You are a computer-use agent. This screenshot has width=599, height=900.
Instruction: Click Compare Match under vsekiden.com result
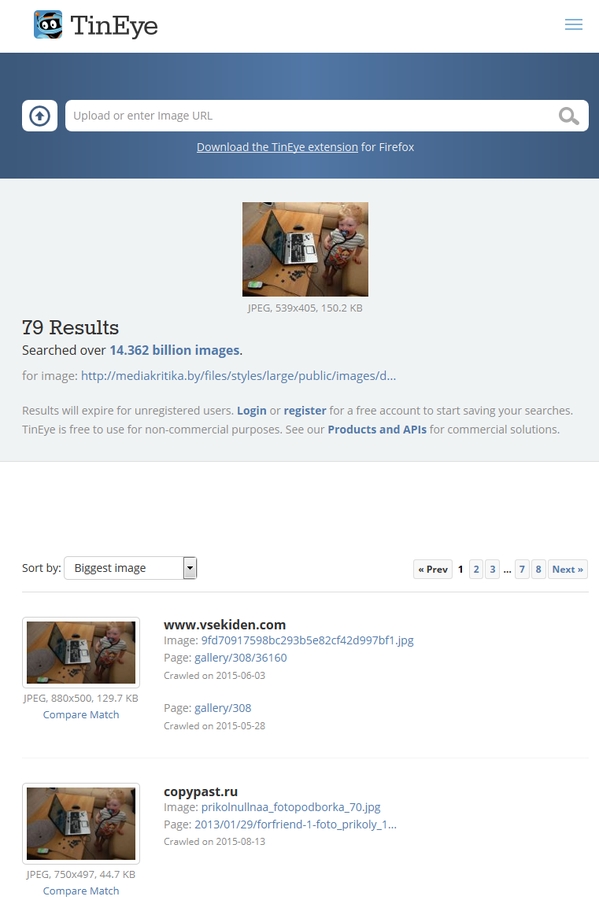pos(81,715)
